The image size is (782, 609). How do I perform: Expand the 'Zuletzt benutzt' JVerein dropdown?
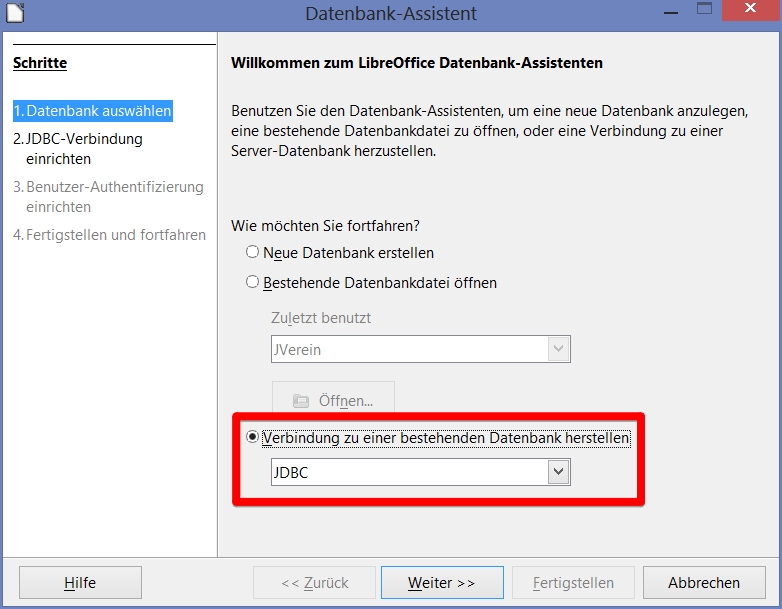click(559, 349)
